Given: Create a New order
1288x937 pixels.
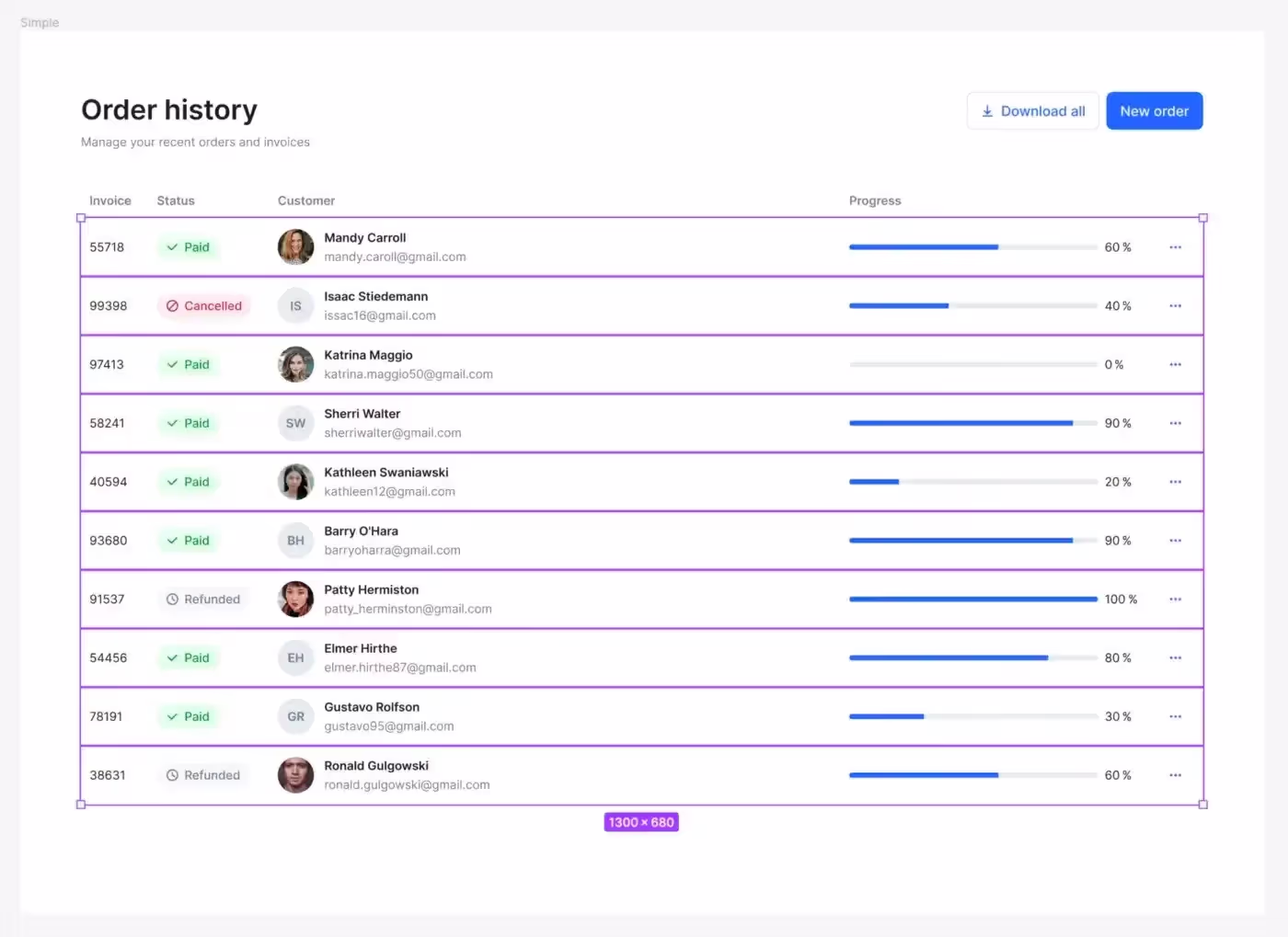Looking at the screenshot, I should point(1154,111).
